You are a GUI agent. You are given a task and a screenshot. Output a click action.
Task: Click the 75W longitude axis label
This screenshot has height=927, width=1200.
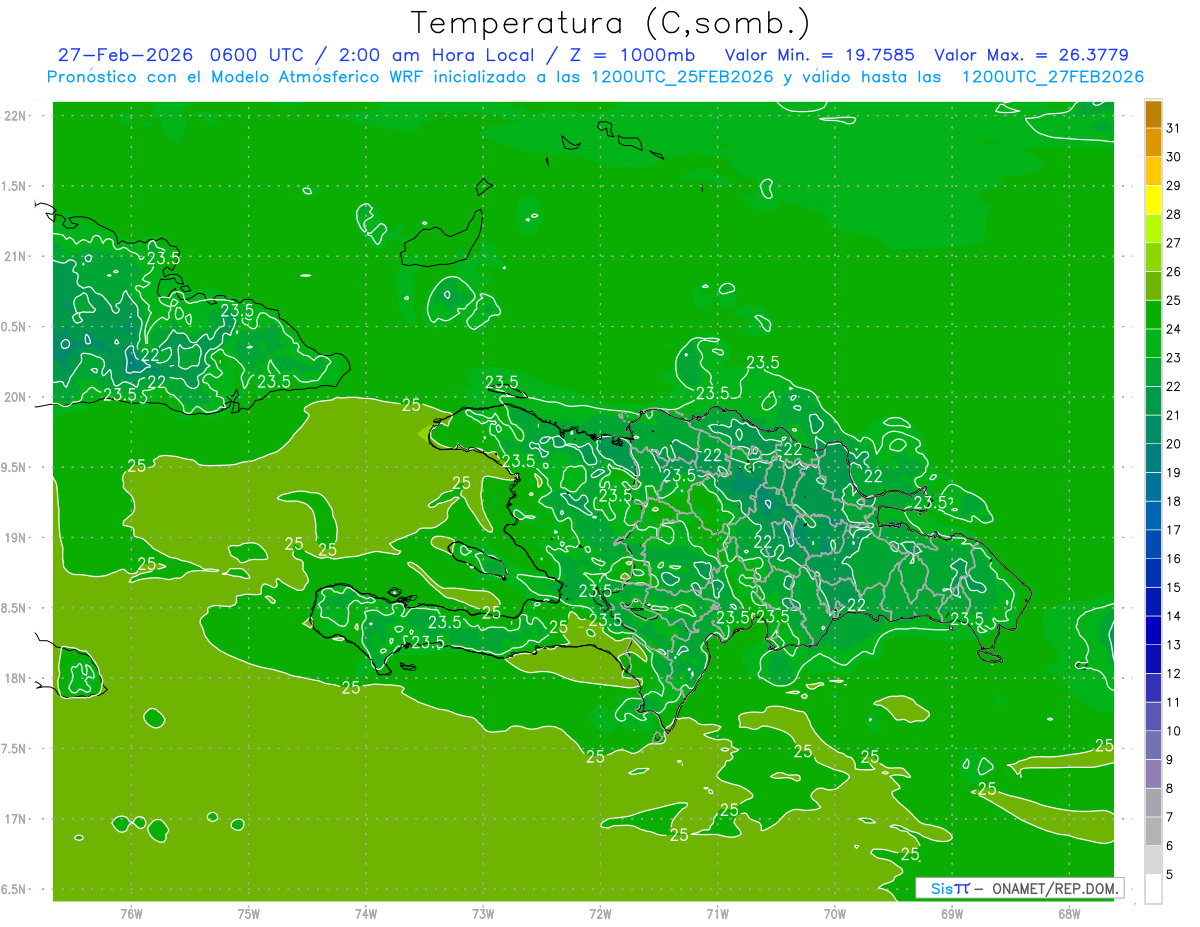click(249, 914)
